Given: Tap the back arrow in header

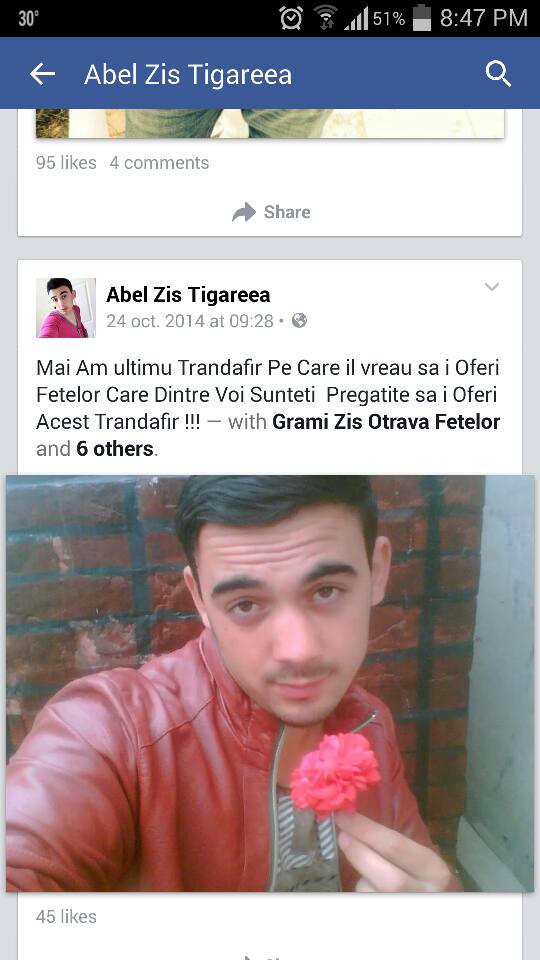Looking at the screenshot, I should tap(42, 74).
